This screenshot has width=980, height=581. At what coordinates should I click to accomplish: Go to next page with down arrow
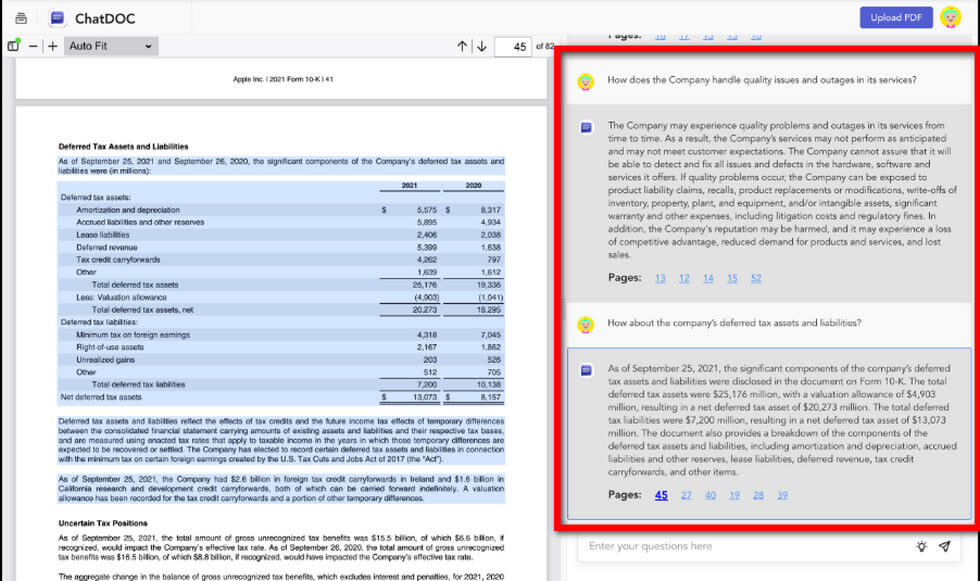[480, 45]
